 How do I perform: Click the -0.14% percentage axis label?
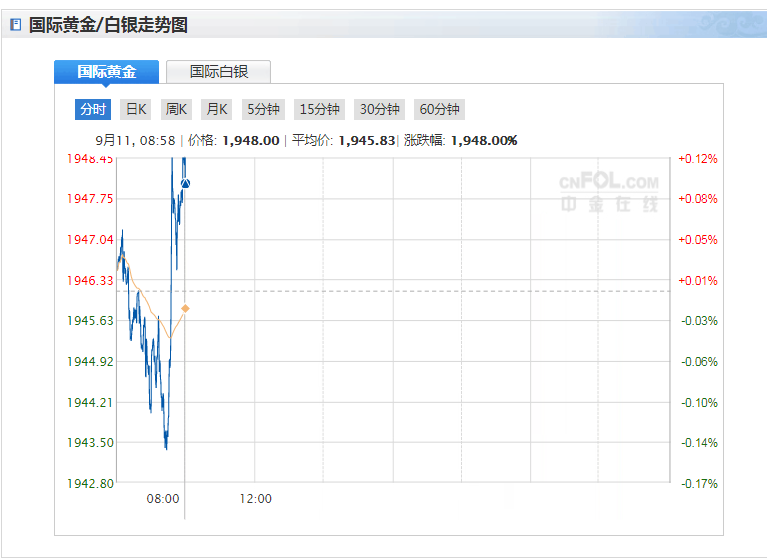click(699, 443)
